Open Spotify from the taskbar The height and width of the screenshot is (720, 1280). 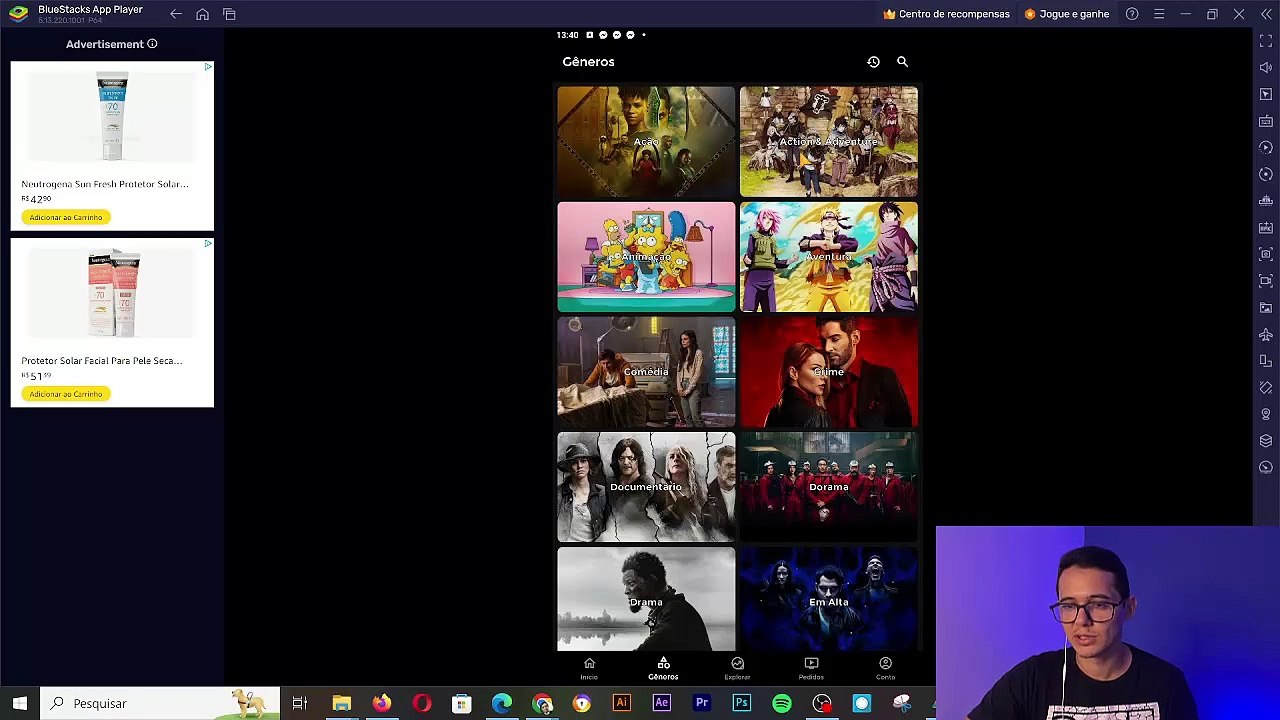point(782,703)
